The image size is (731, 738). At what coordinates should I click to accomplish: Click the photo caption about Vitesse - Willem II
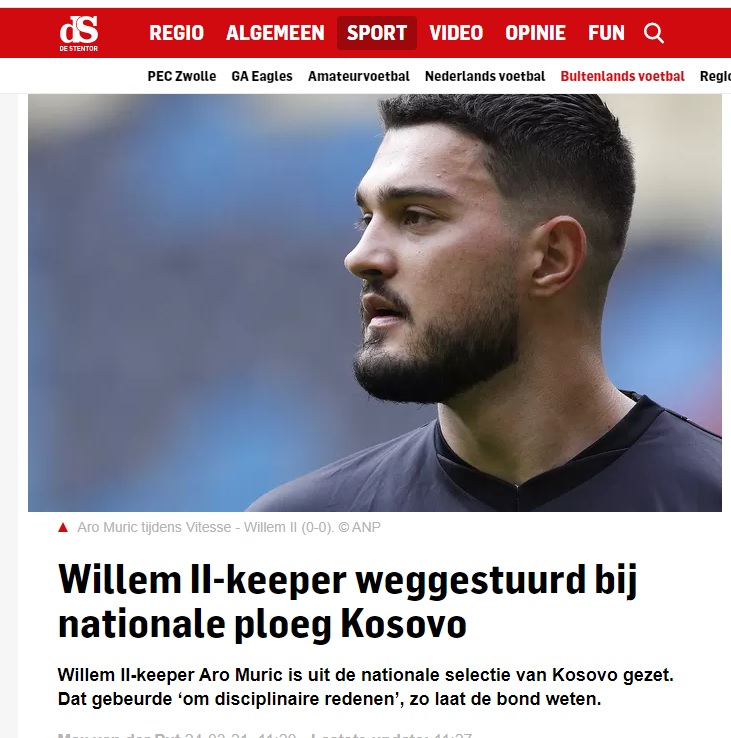coord(229,527)
